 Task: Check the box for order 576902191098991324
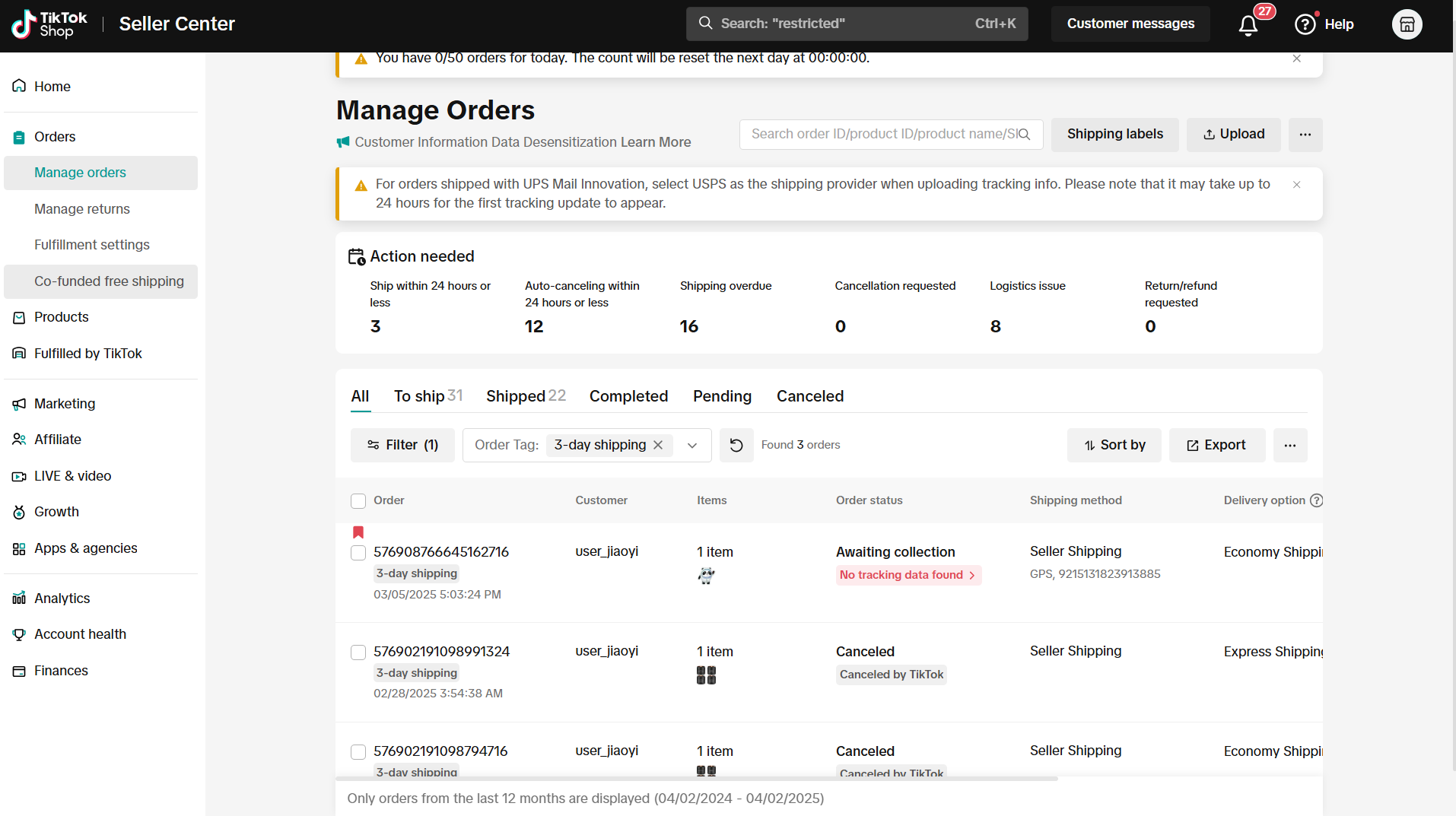tap(358, 652)
